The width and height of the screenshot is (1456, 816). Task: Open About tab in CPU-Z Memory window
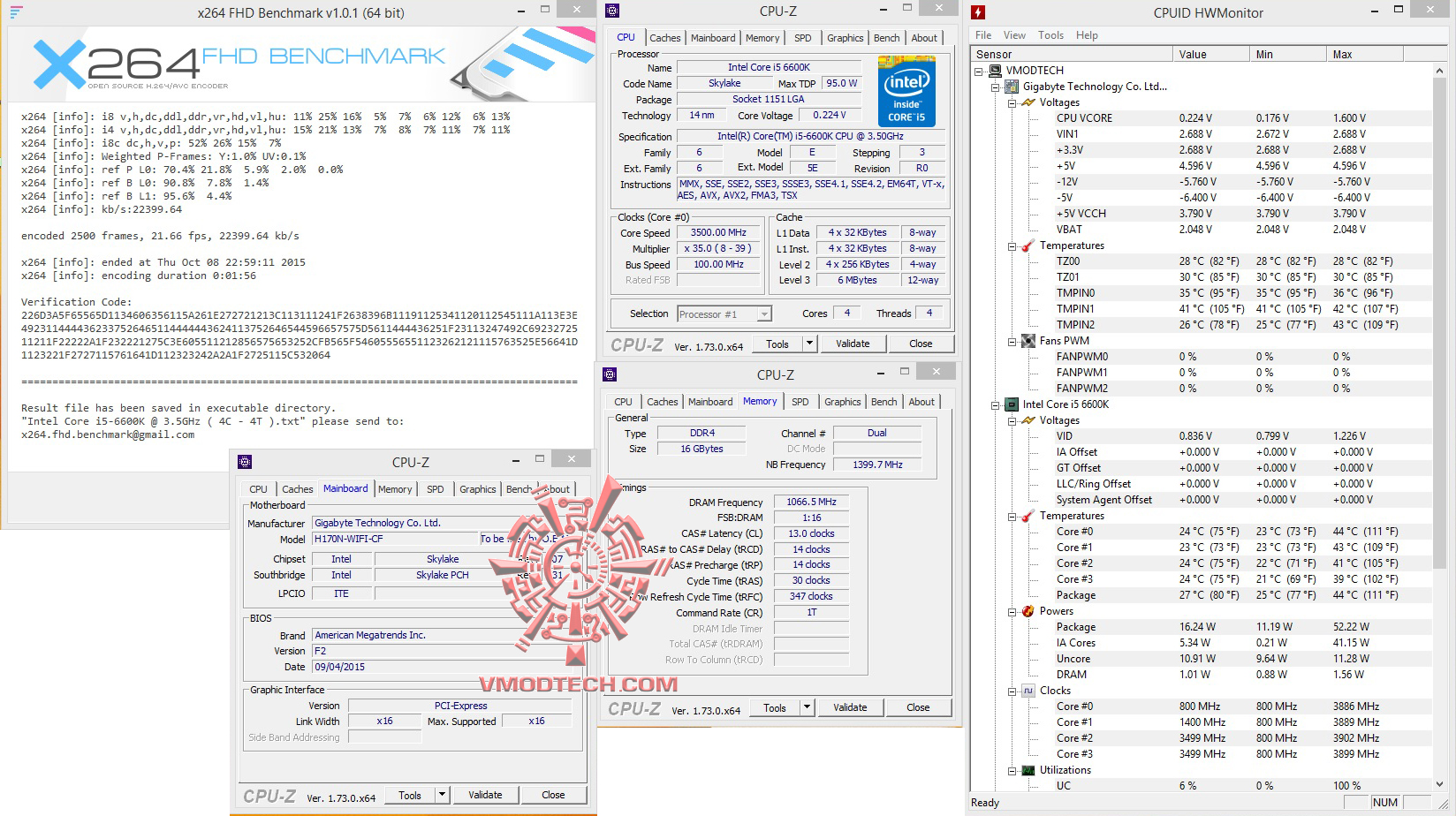point(921,402)
